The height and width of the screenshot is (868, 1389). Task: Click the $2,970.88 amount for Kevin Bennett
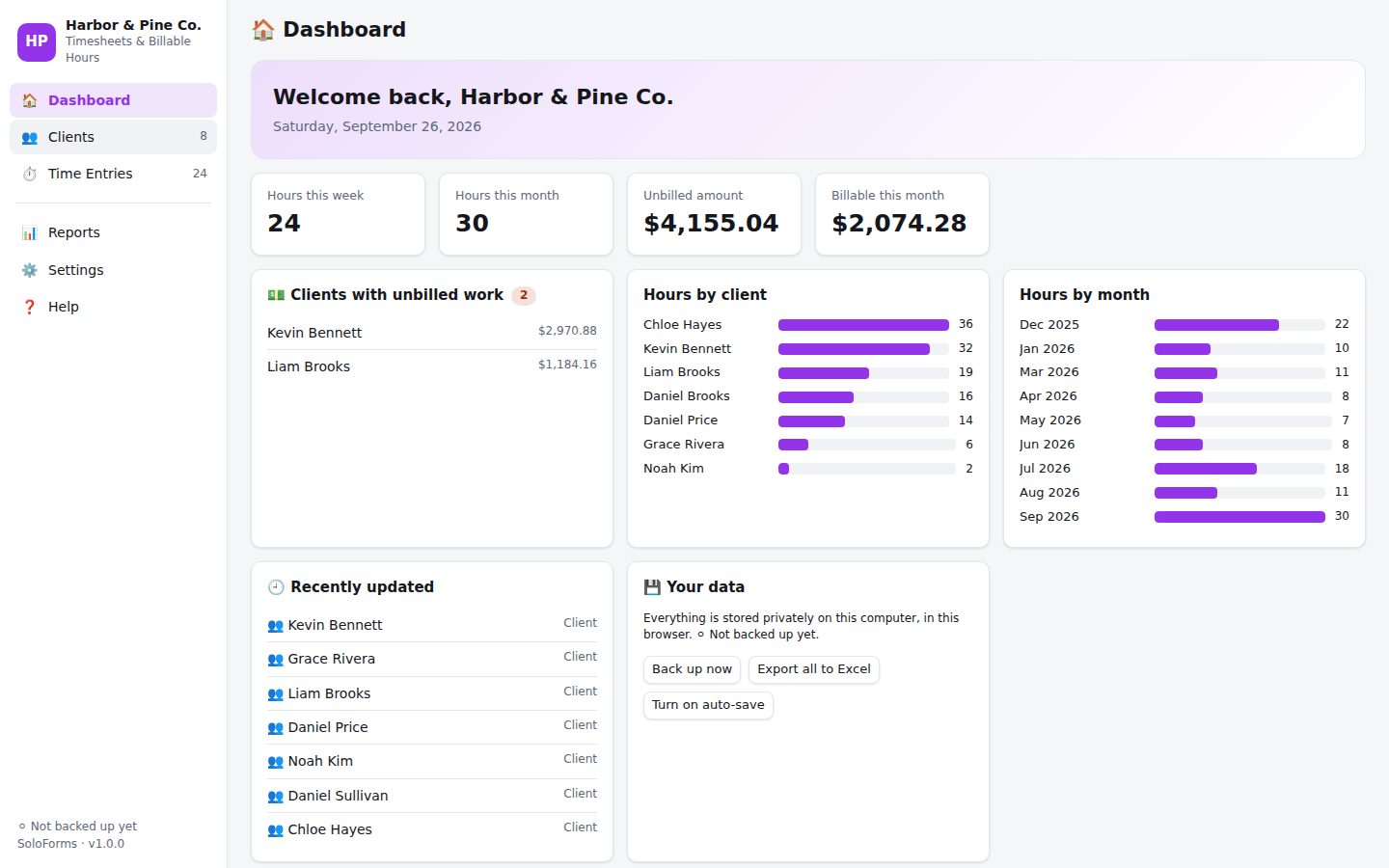point(567,331)
